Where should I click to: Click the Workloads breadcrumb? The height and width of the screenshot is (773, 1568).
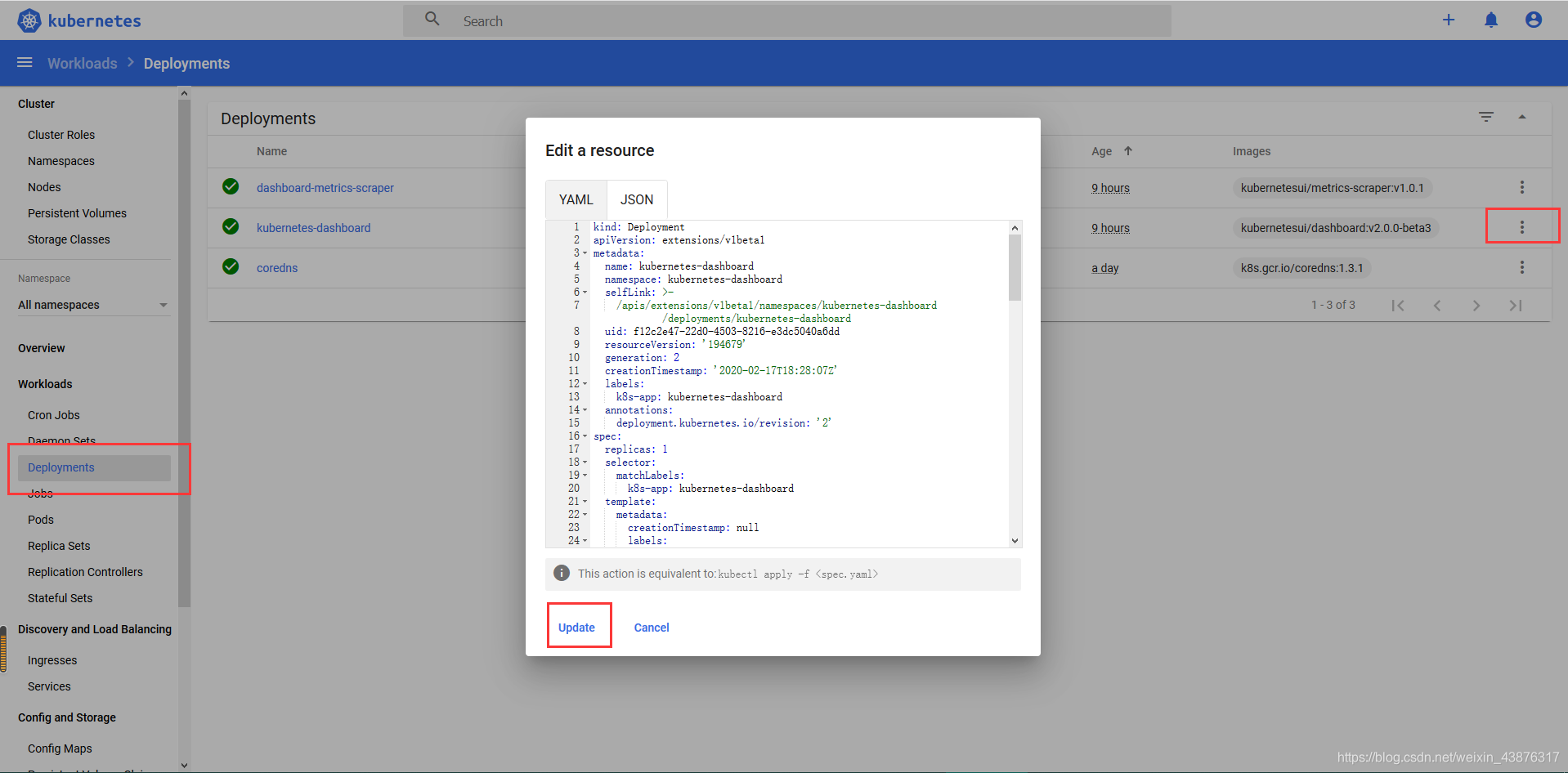coord(83,63)
